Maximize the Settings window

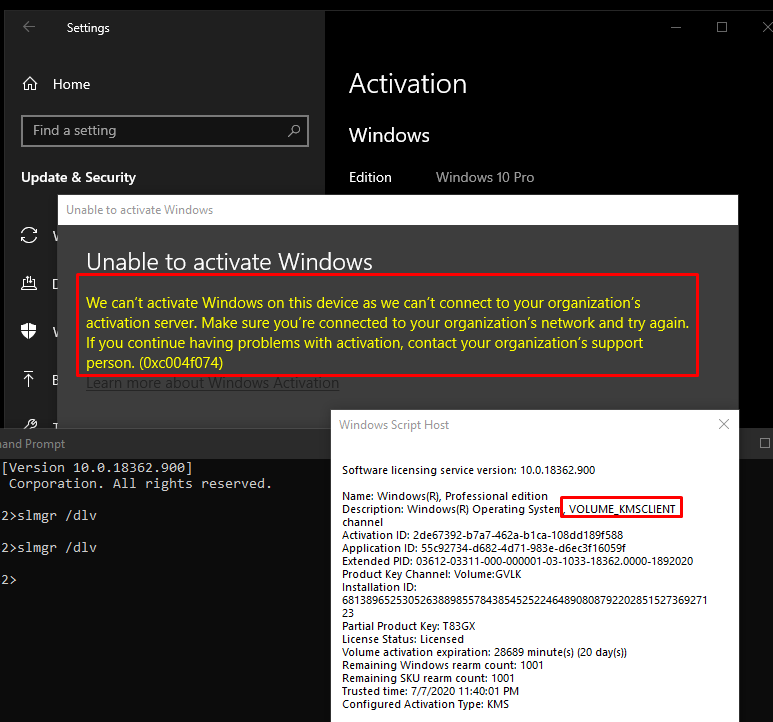click(722, 28)
